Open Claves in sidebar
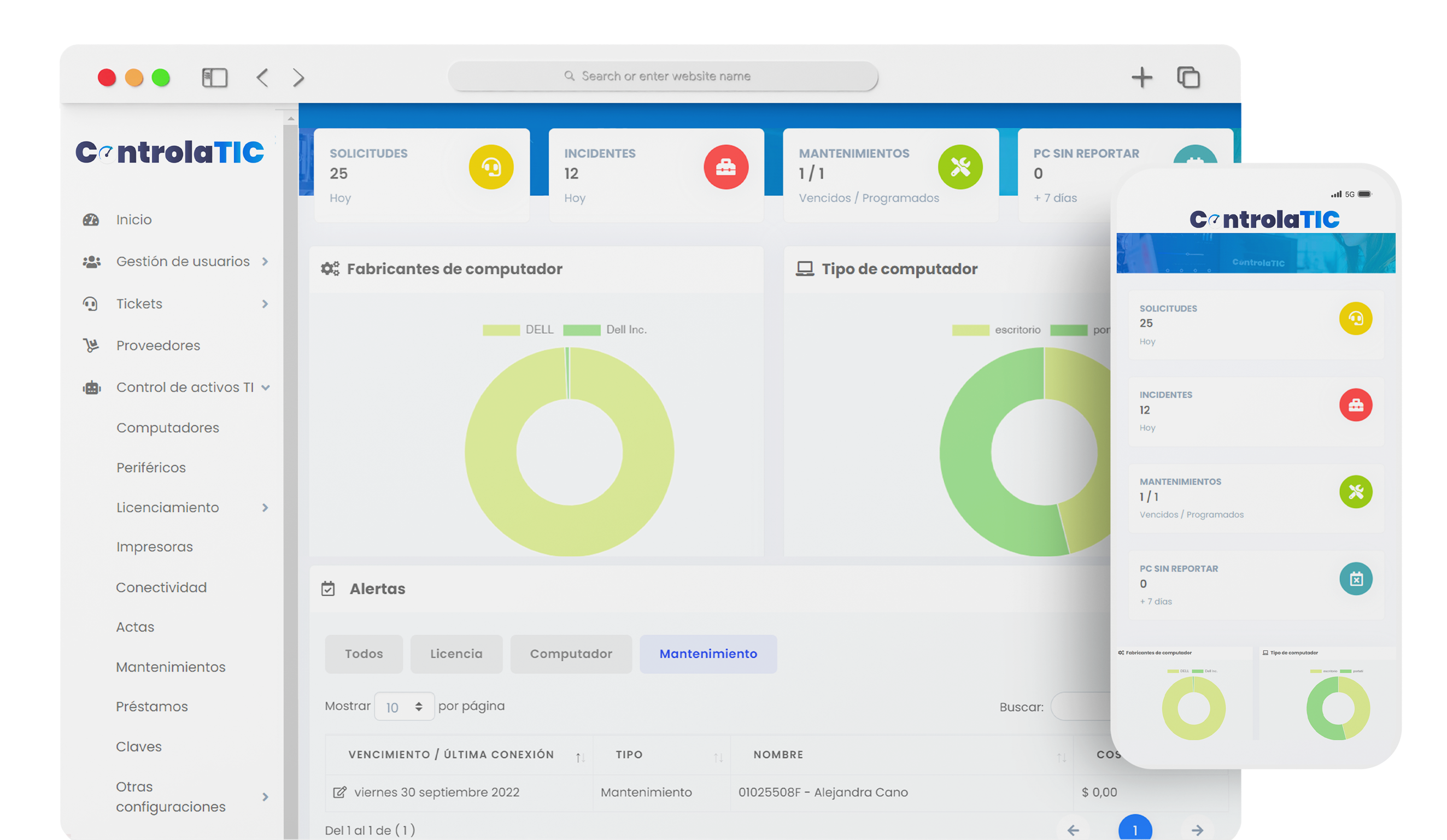This screenshot has height=840, width=1447. pyautogui.click(x=138, y=747)
